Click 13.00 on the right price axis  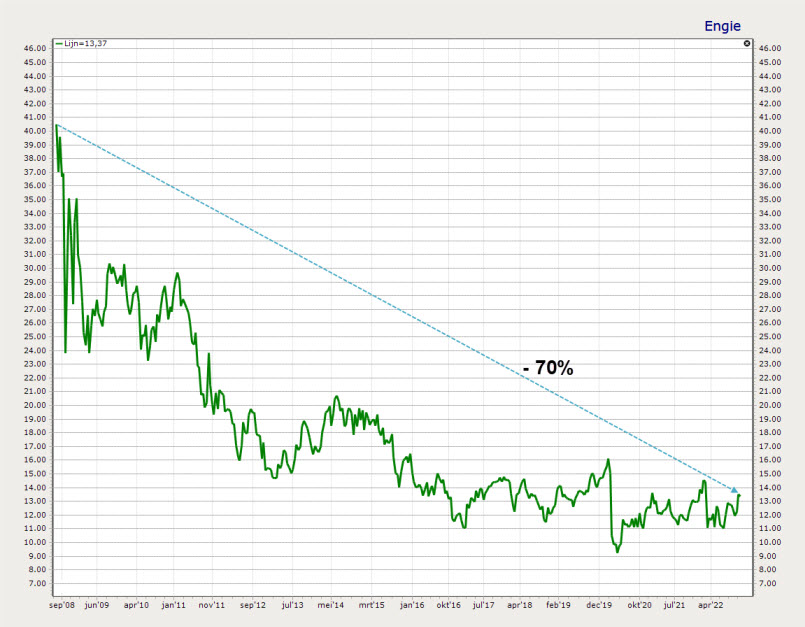tap(768, 501)
